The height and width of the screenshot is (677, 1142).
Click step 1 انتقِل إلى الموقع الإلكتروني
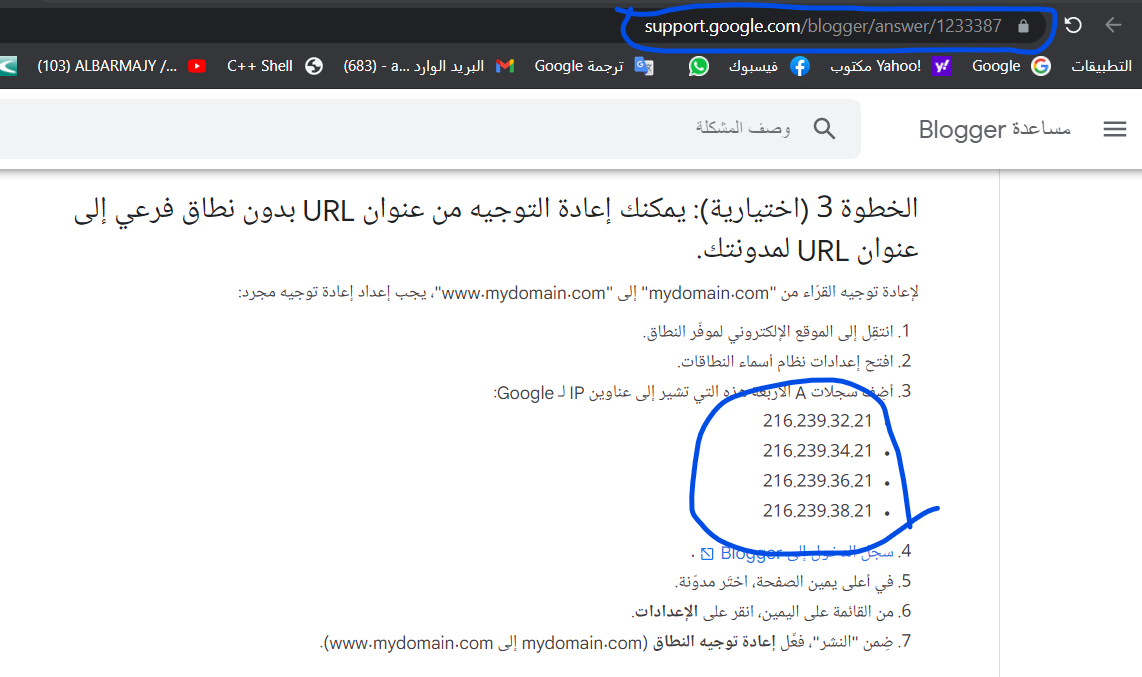(769, 331)
